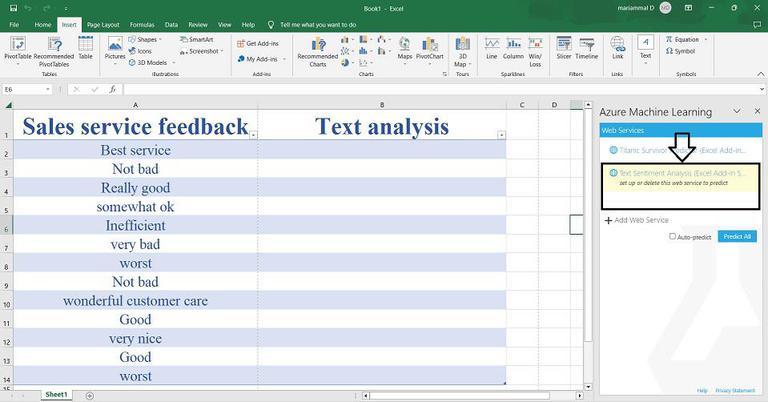Viewport: 768px width, 402px height.
Task: Expand the 3D Models dropdown arrow
Action: click(173, 63)
